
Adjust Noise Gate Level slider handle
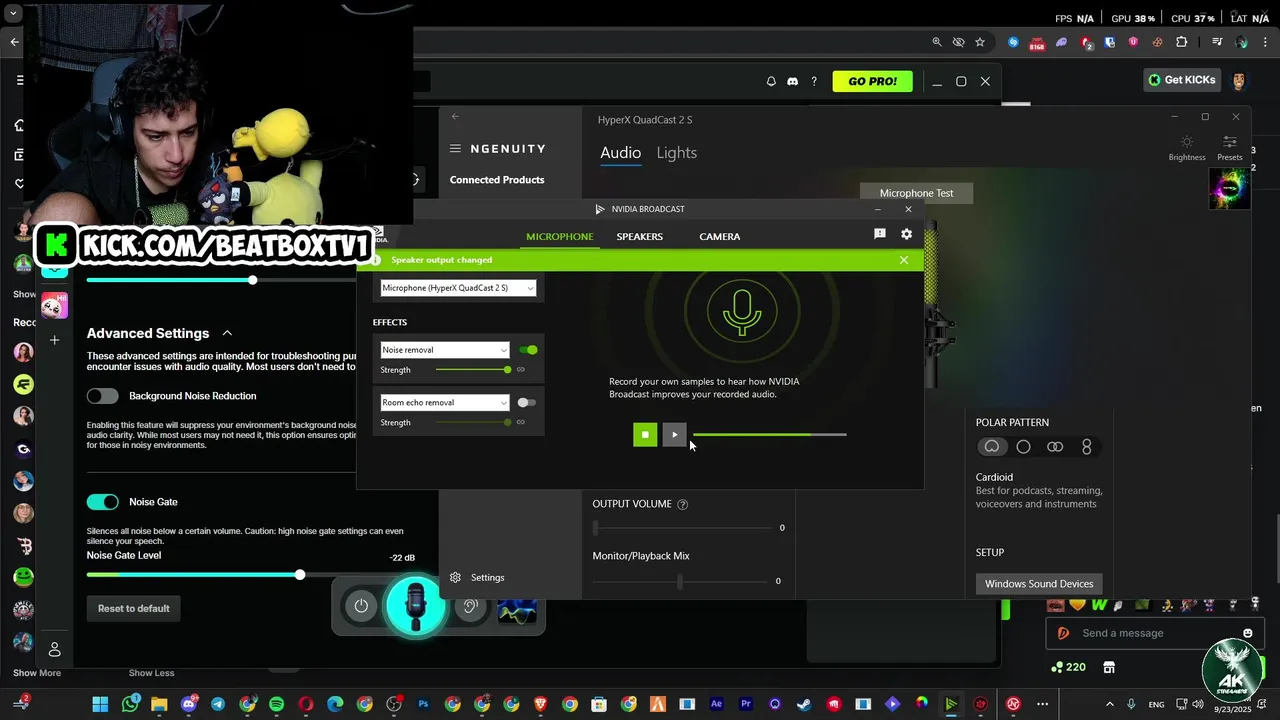pyautogui.click(x=300, y=575)
